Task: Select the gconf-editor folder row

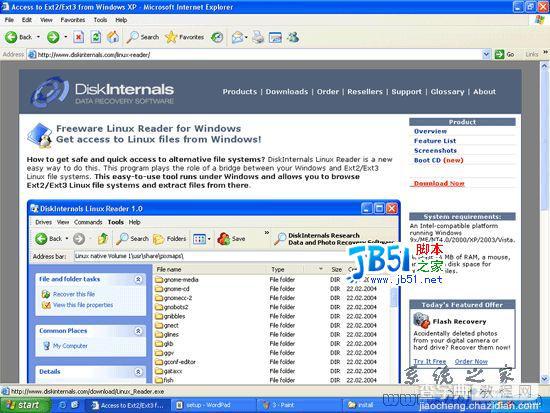Action: [272, 362]
